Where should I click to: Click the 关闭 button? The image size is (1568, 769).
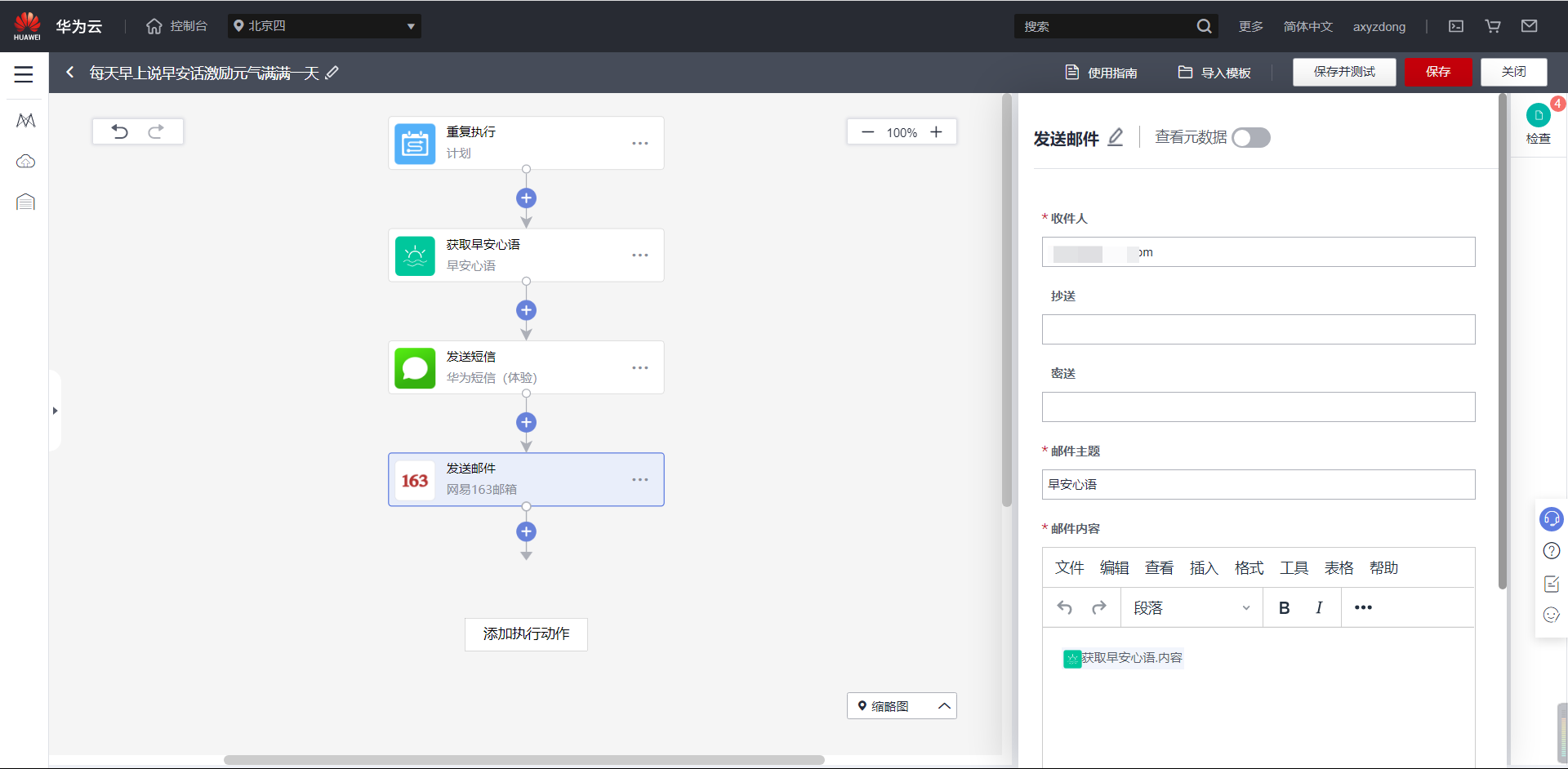[x=1514, y=72]
